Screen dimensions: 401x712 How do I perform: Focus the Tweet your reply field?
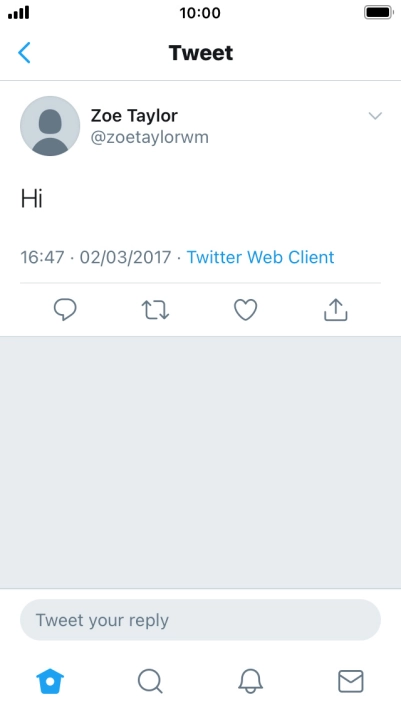200,620
